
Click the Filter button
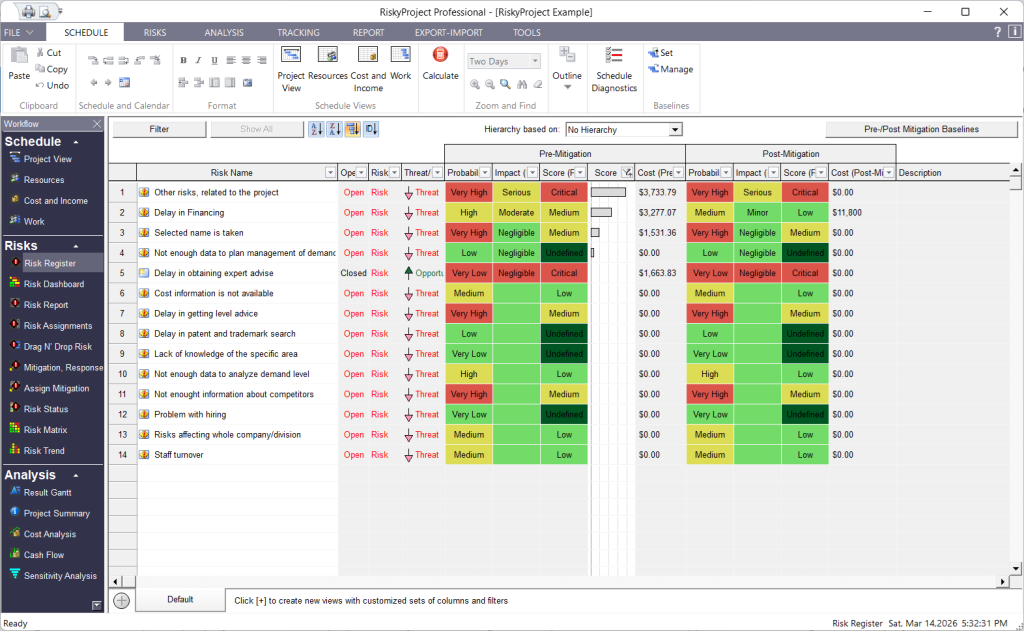pos(159,129)
